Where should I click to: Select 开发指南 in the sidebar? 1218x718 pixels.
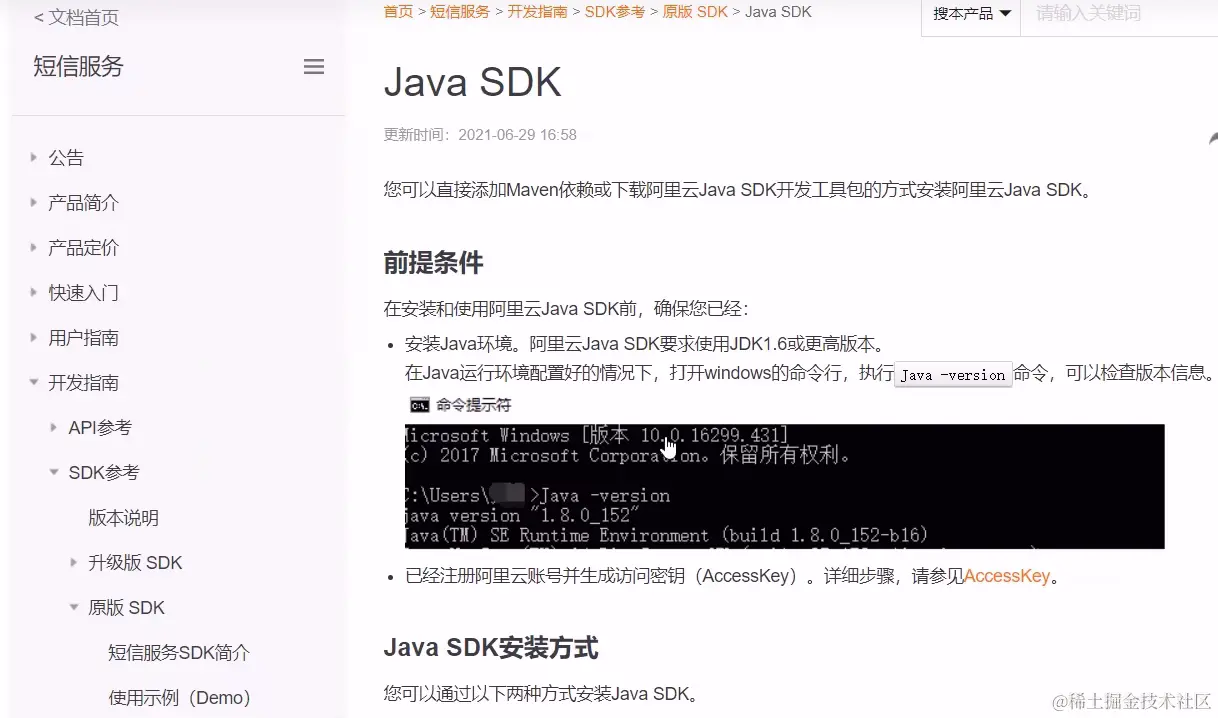(x=84, y=382)
